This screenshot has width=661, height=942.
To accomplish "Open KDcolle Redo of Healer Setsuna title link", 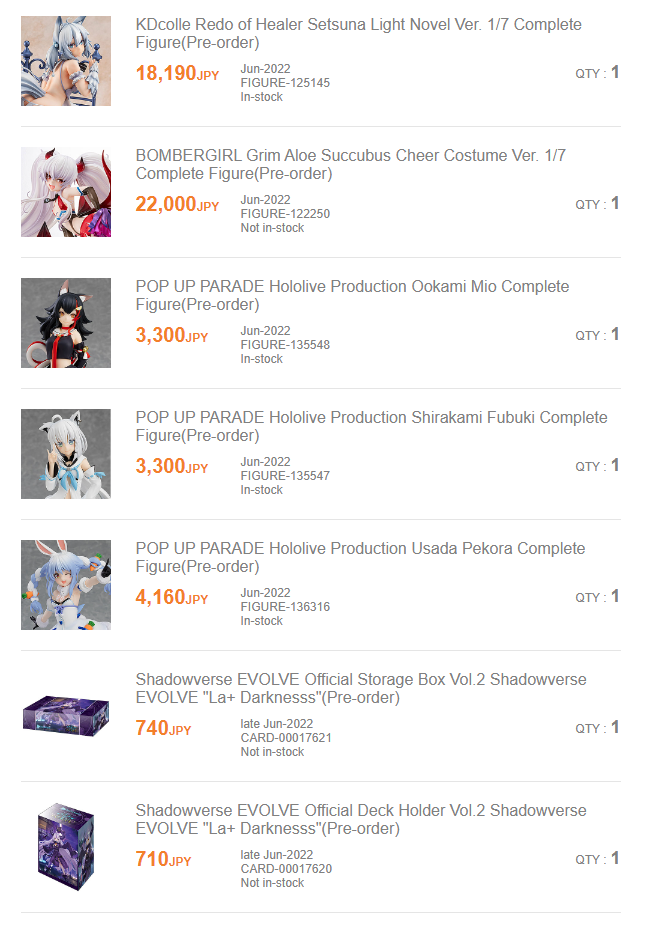I will tap(358, 33).
